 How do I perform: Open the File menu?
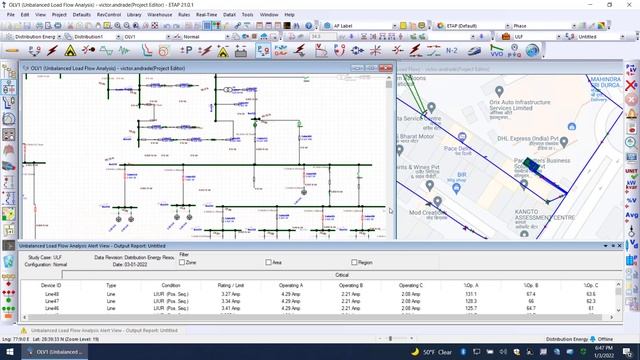11,15
